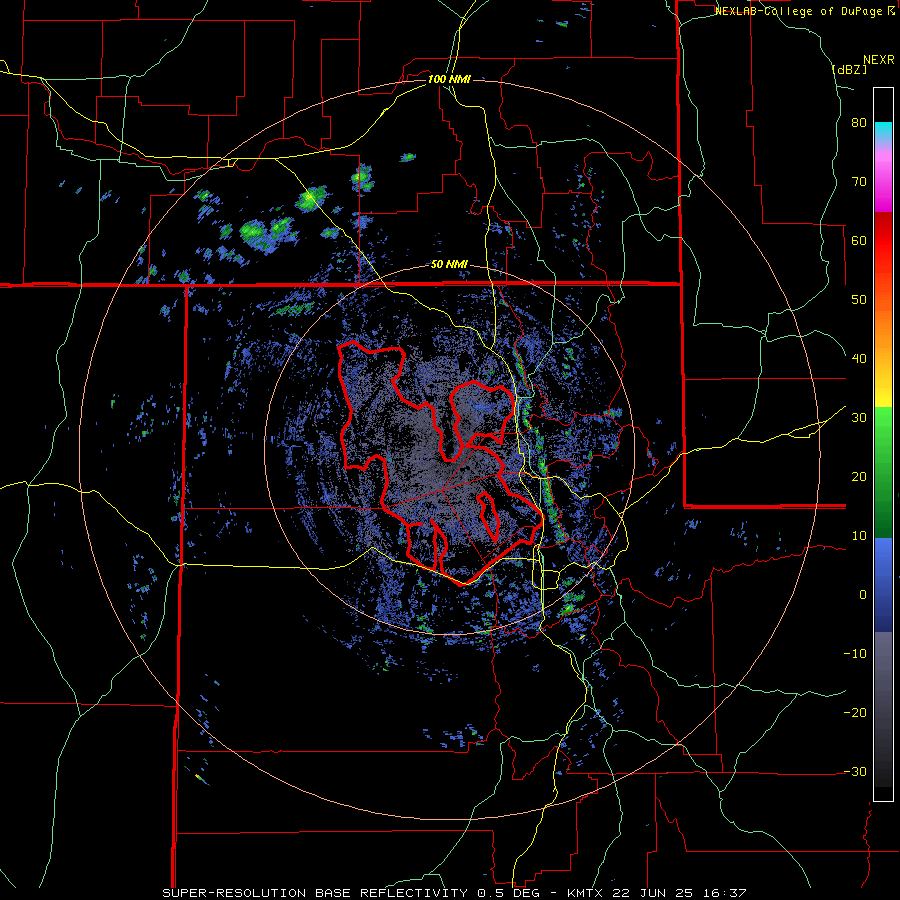Click the blue band of the reflectivity color bar
Viewport: 900px width, 900px height.
pos(883,585)
